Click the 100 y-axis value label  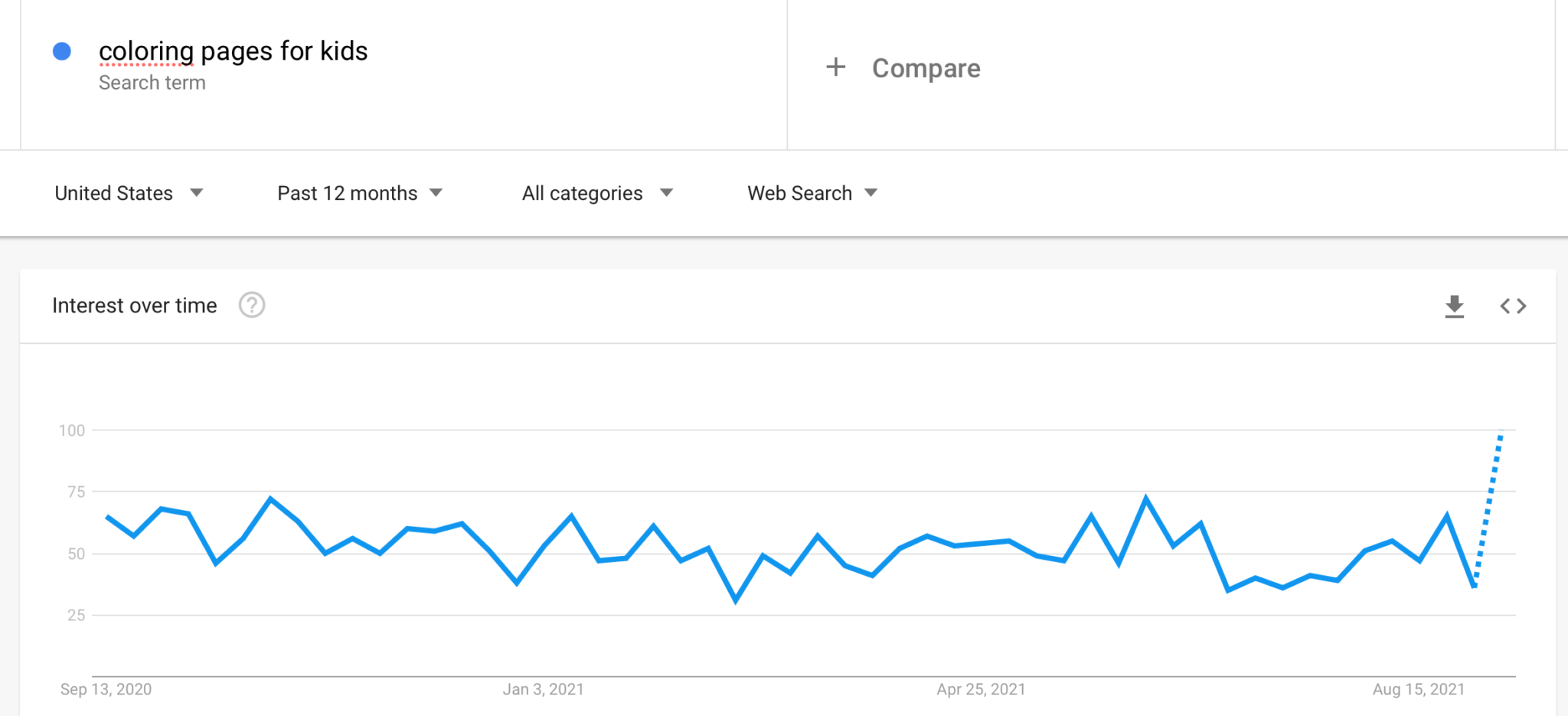tap(72, 430)
